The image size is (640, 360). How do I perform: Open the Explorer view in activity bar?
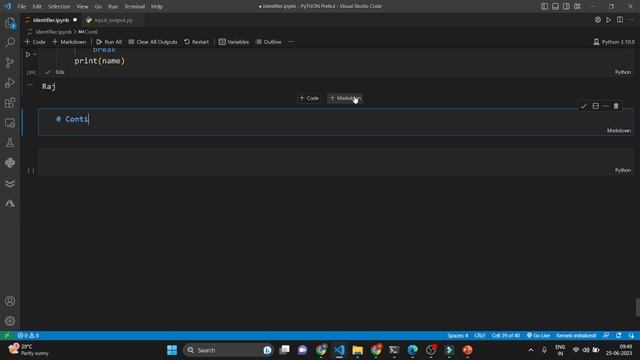coord(10,22)
